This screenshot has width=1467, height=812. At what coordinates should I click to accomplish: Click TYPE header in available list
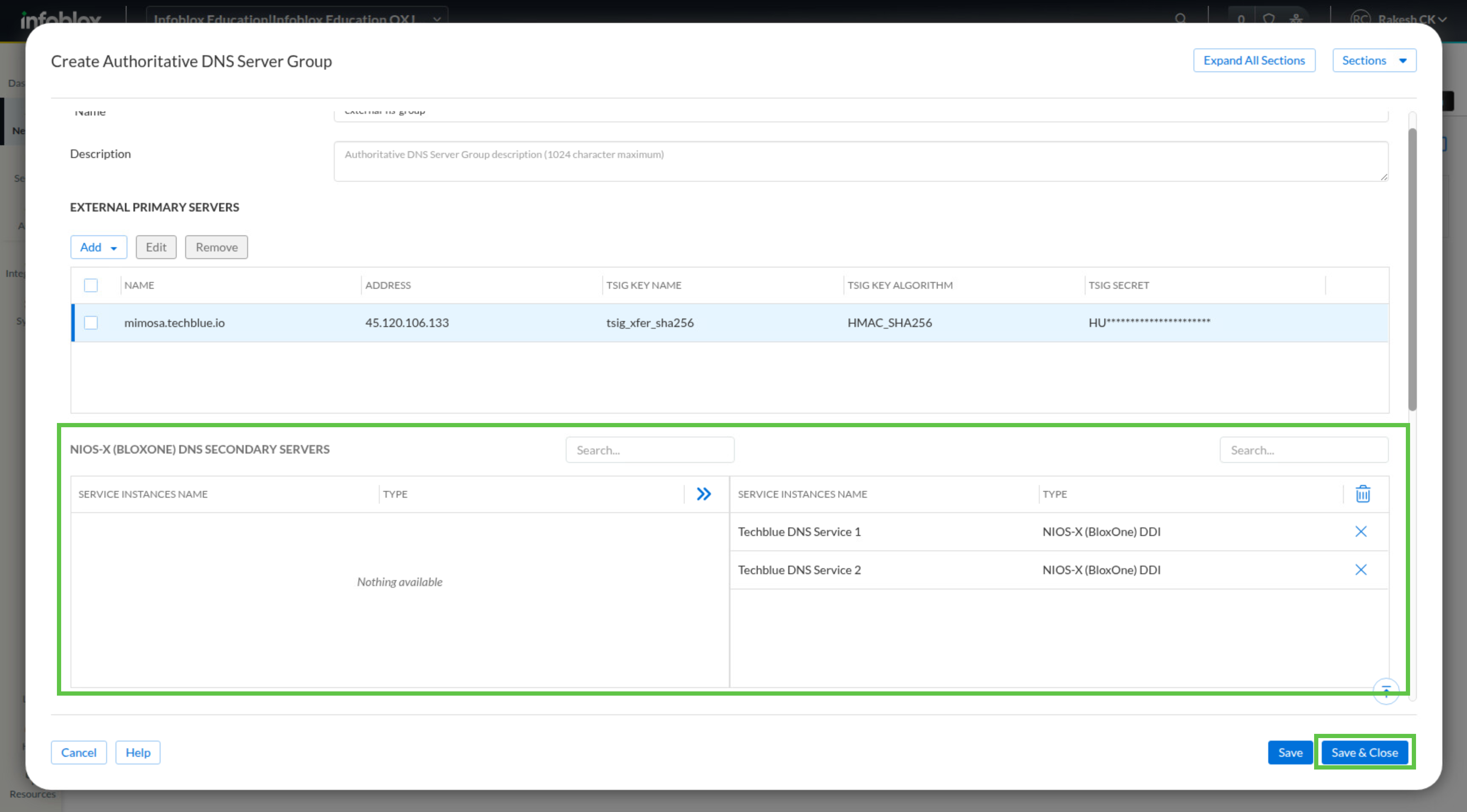click(395, 494)
